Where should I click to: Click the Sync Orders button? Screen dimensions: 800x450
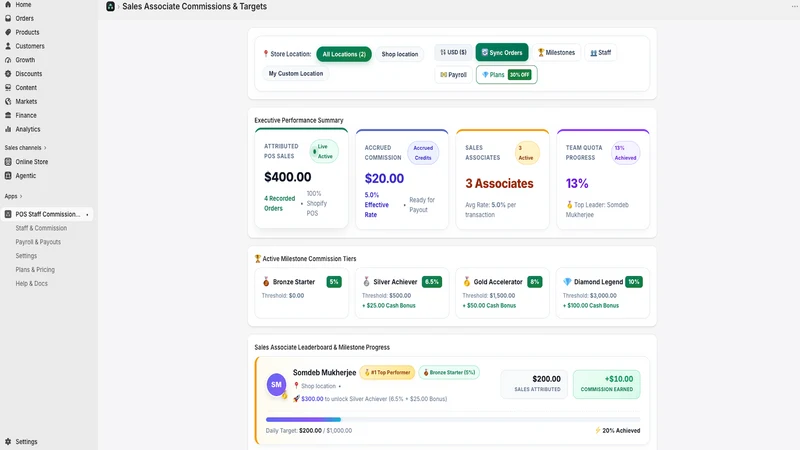pos(502,53)
